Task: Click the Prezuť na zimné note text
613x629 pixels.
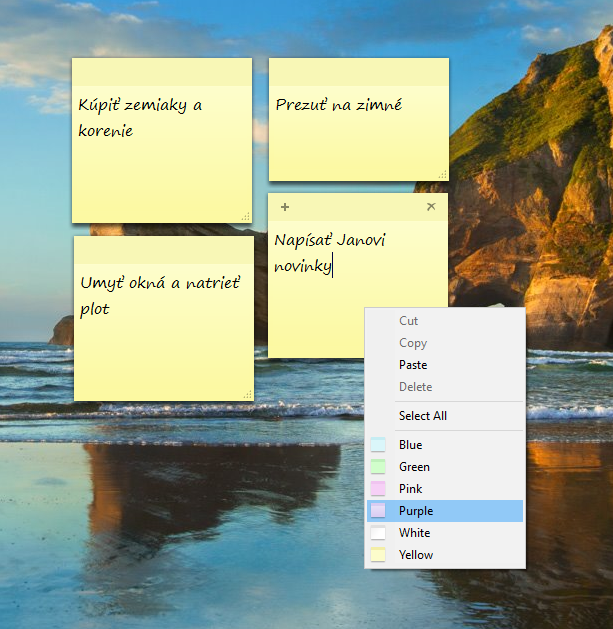Action: click(x=339, y=105)
